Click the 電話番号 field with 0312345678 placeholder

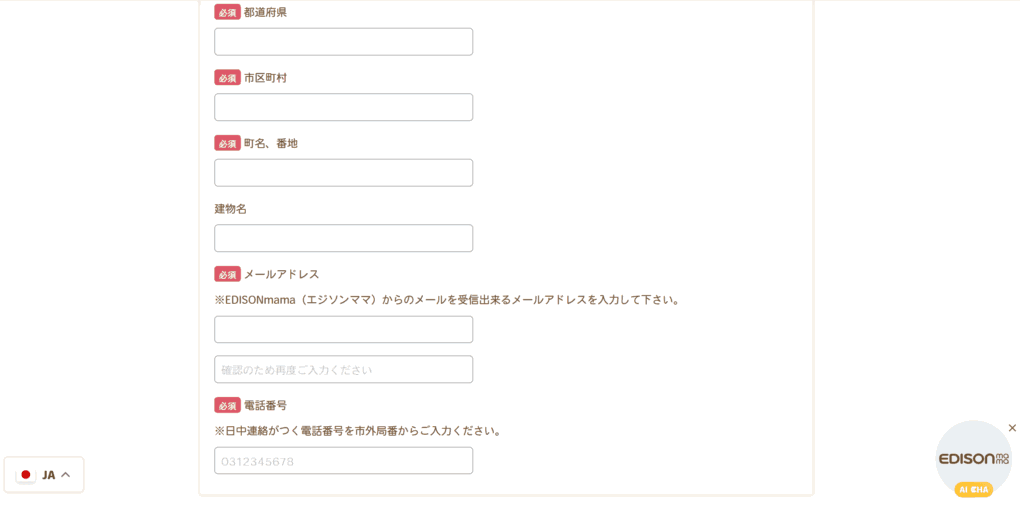click(344, 461)
